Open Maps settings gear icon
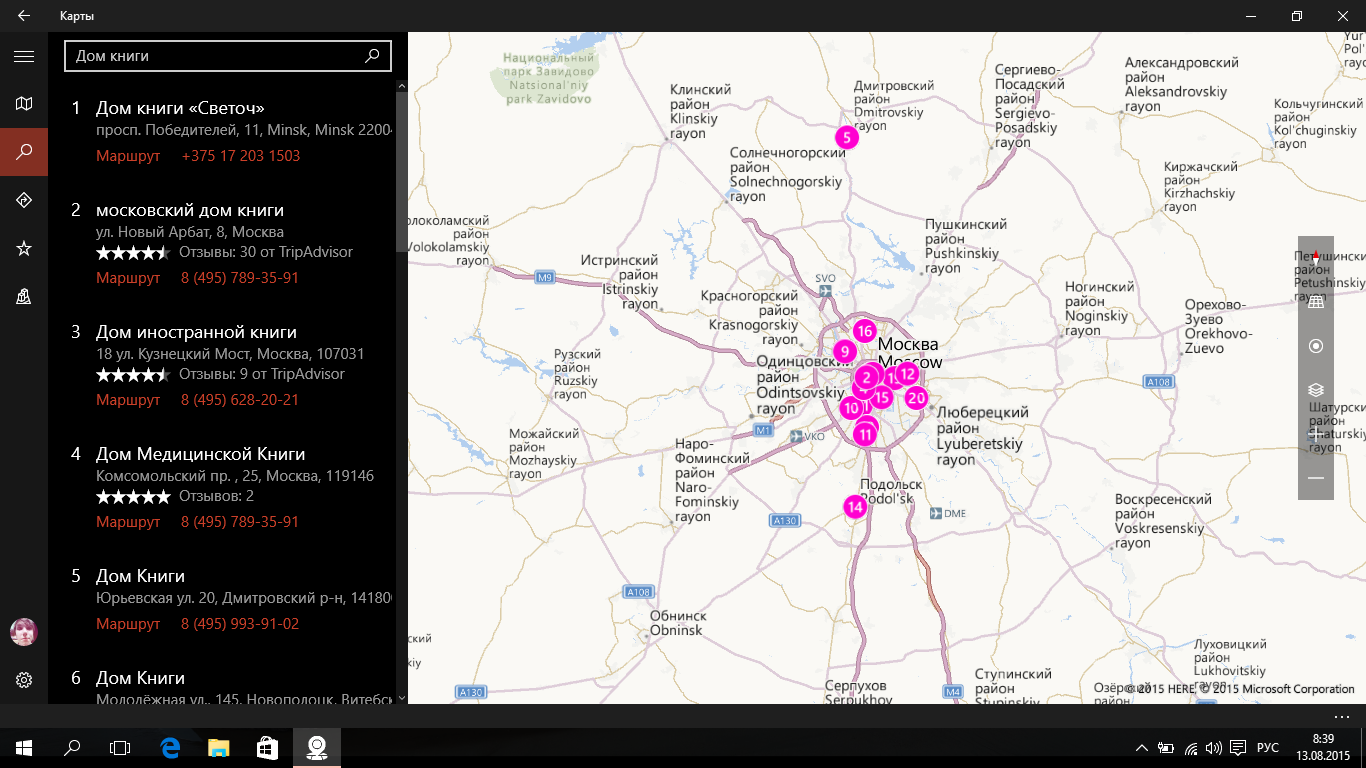 24,680
